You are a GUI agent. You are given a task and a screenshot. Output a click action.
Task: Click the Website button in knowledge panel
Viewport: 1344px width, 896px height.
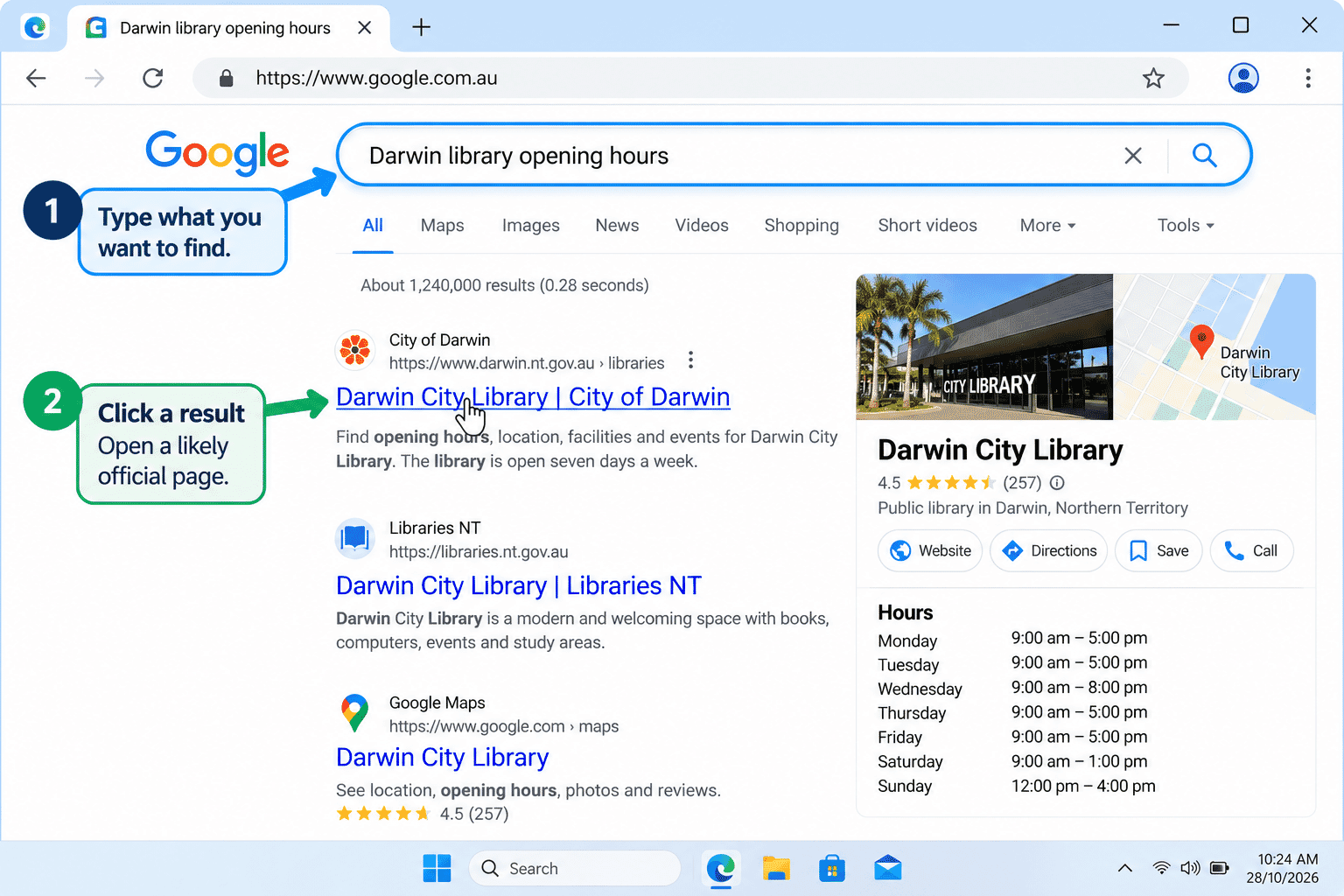[930, 551]
